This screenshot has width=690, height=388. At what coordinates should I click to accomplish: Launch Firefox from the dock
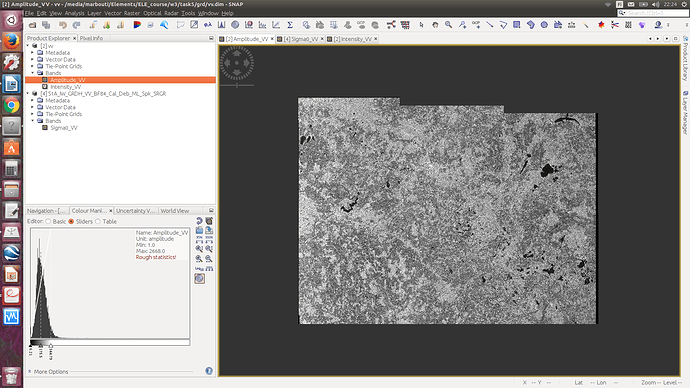coord(11,41)
